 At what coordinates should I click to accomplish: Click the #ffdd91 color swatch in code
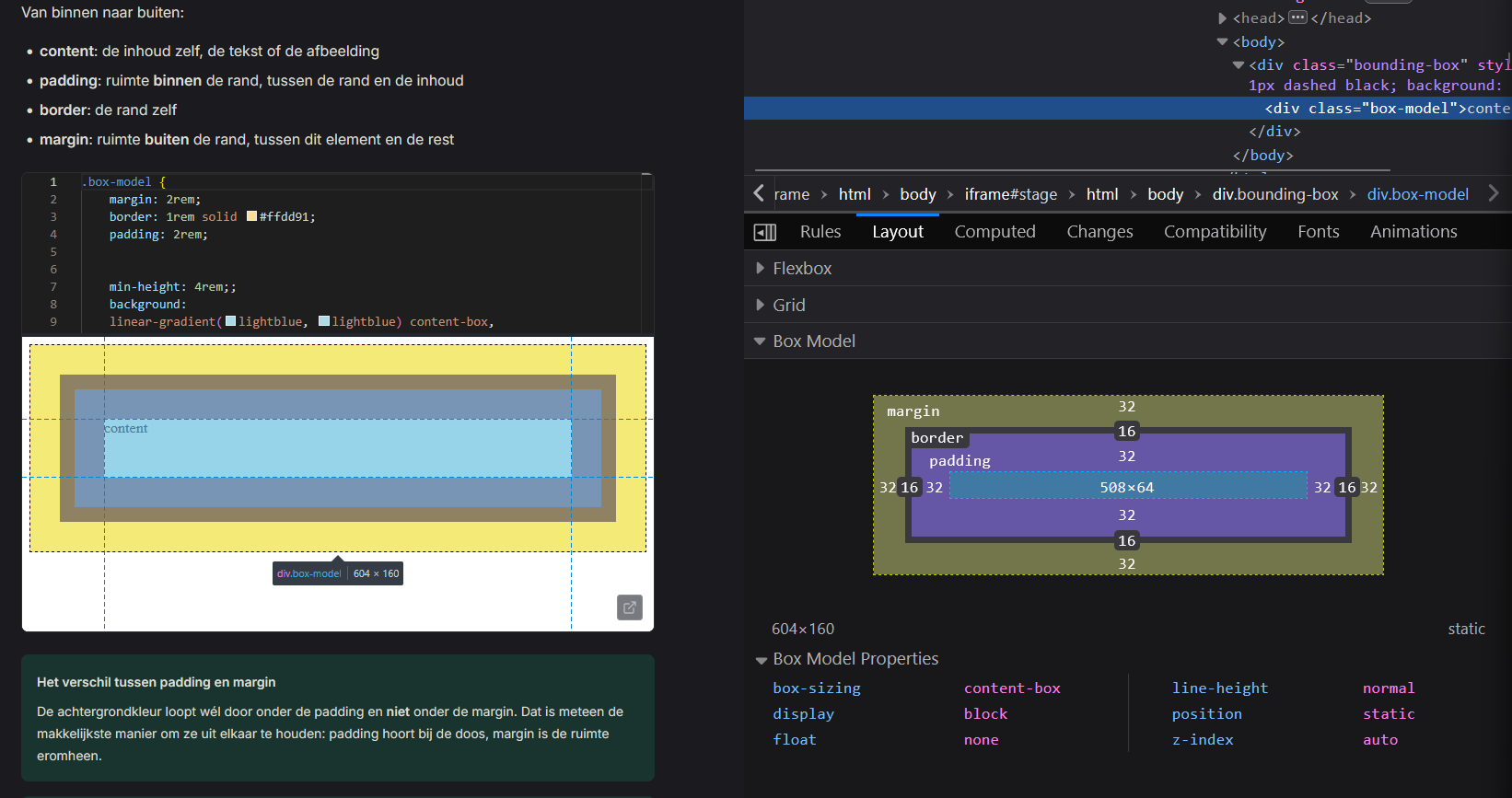tap(251, 216)
